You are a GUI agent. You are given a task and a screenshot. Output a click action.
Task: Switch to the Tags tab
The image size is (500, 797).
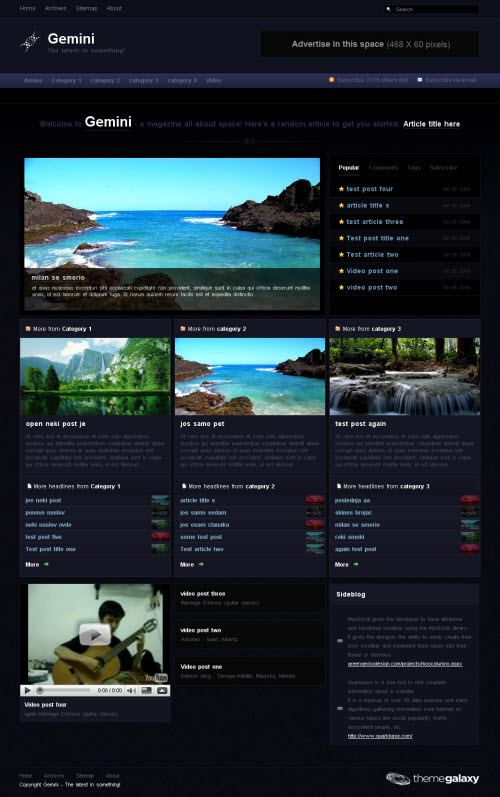414,168
